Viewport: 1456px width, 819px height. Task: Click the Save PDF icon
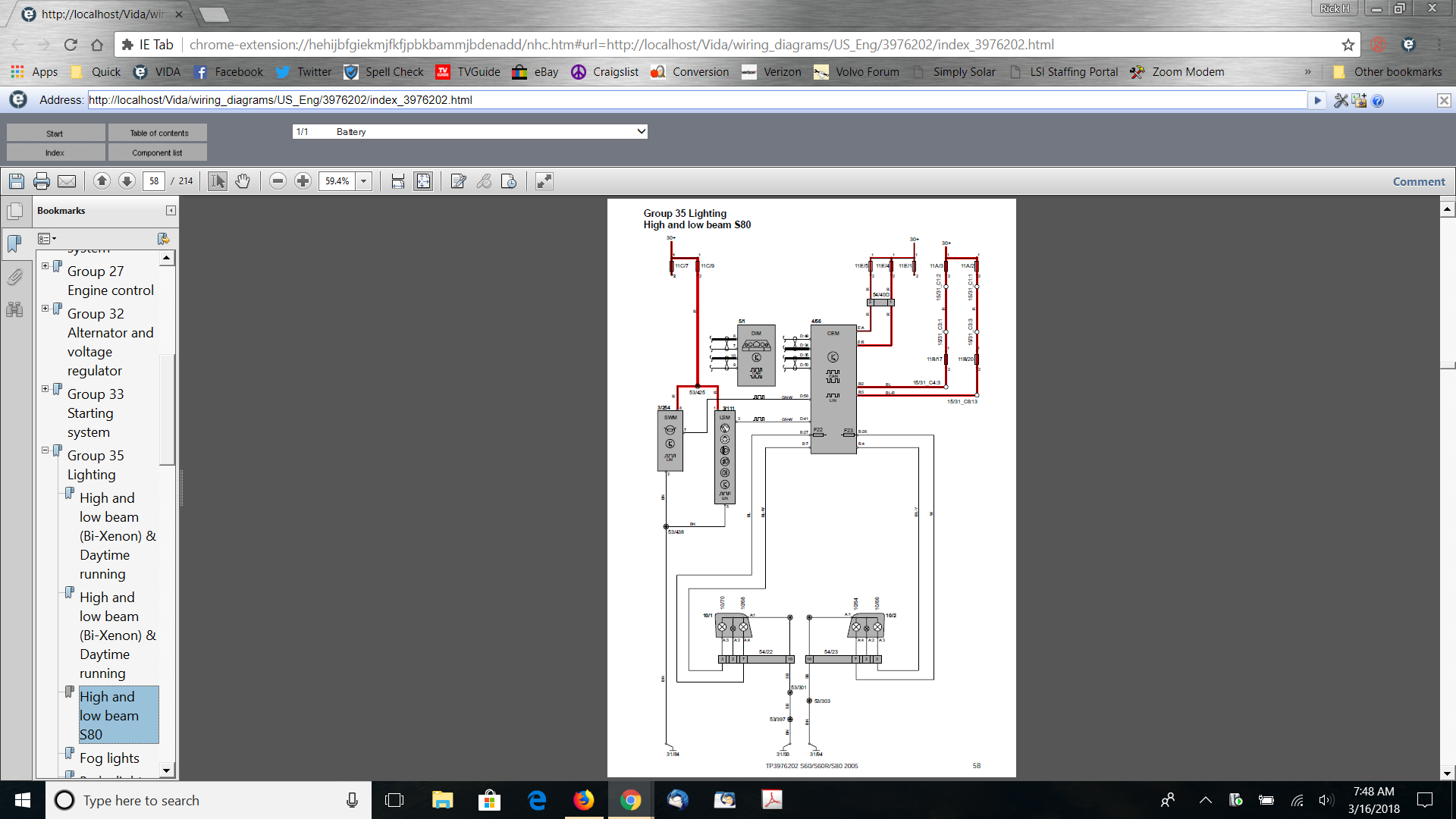17,181
